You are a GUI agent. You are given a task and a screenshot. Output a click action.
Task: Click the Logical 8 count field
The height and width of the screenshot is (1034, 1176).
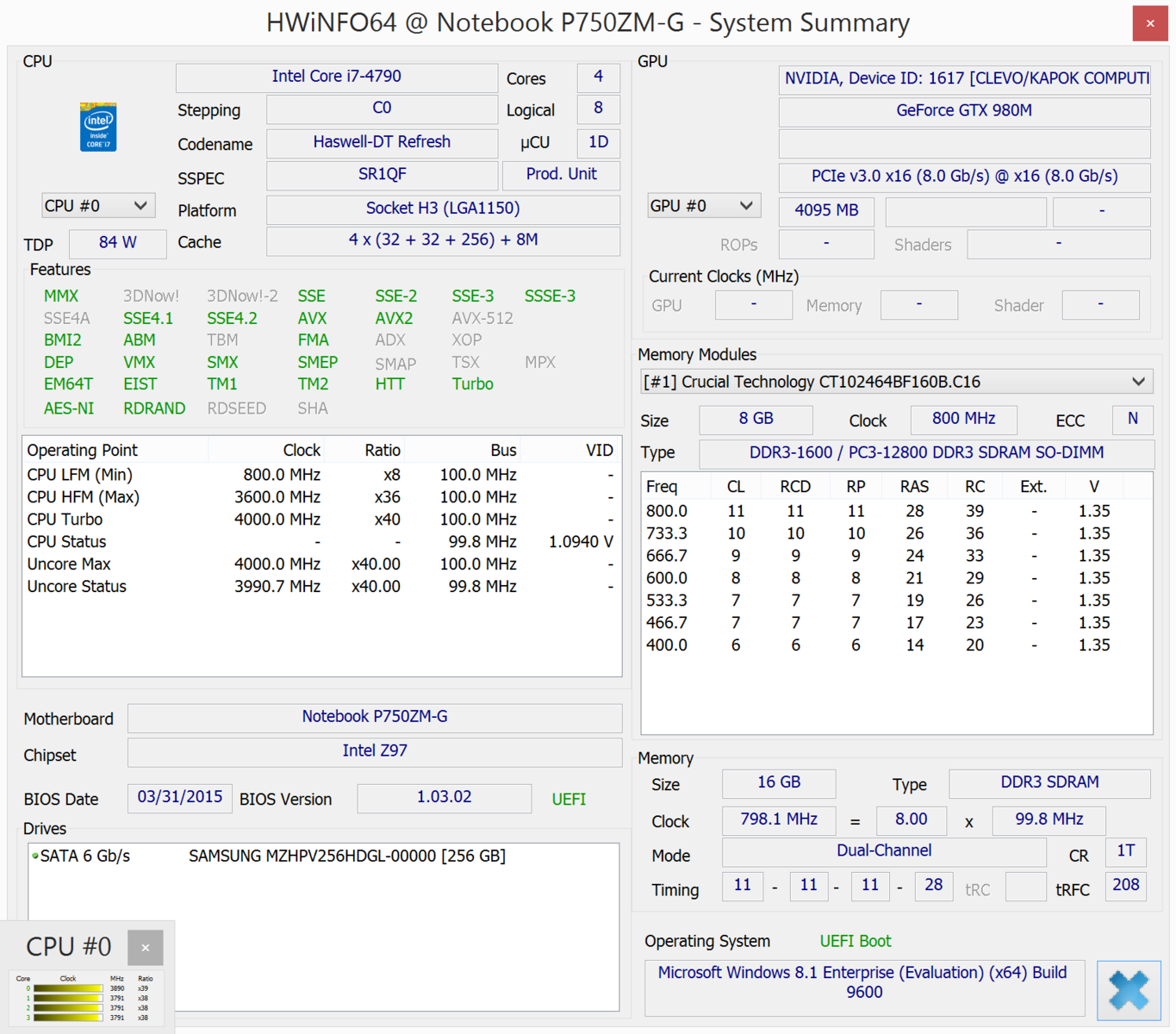(x=598, y=109)
